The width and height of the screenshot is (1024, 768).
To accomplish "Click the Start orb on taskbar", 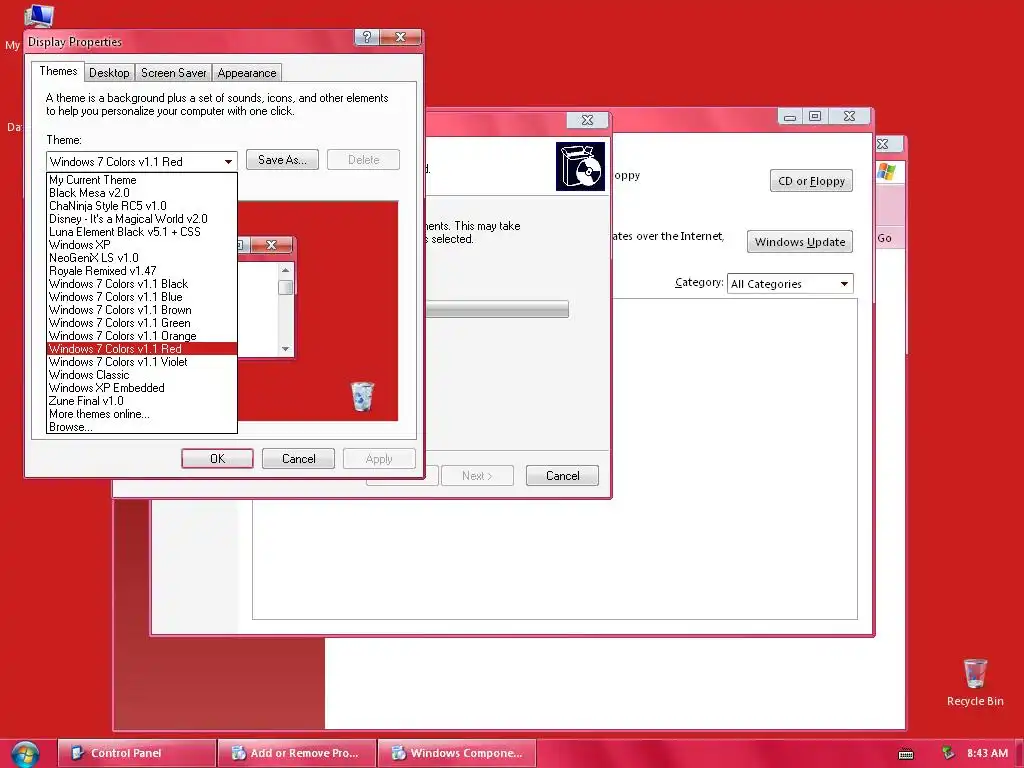I will 25,754.
